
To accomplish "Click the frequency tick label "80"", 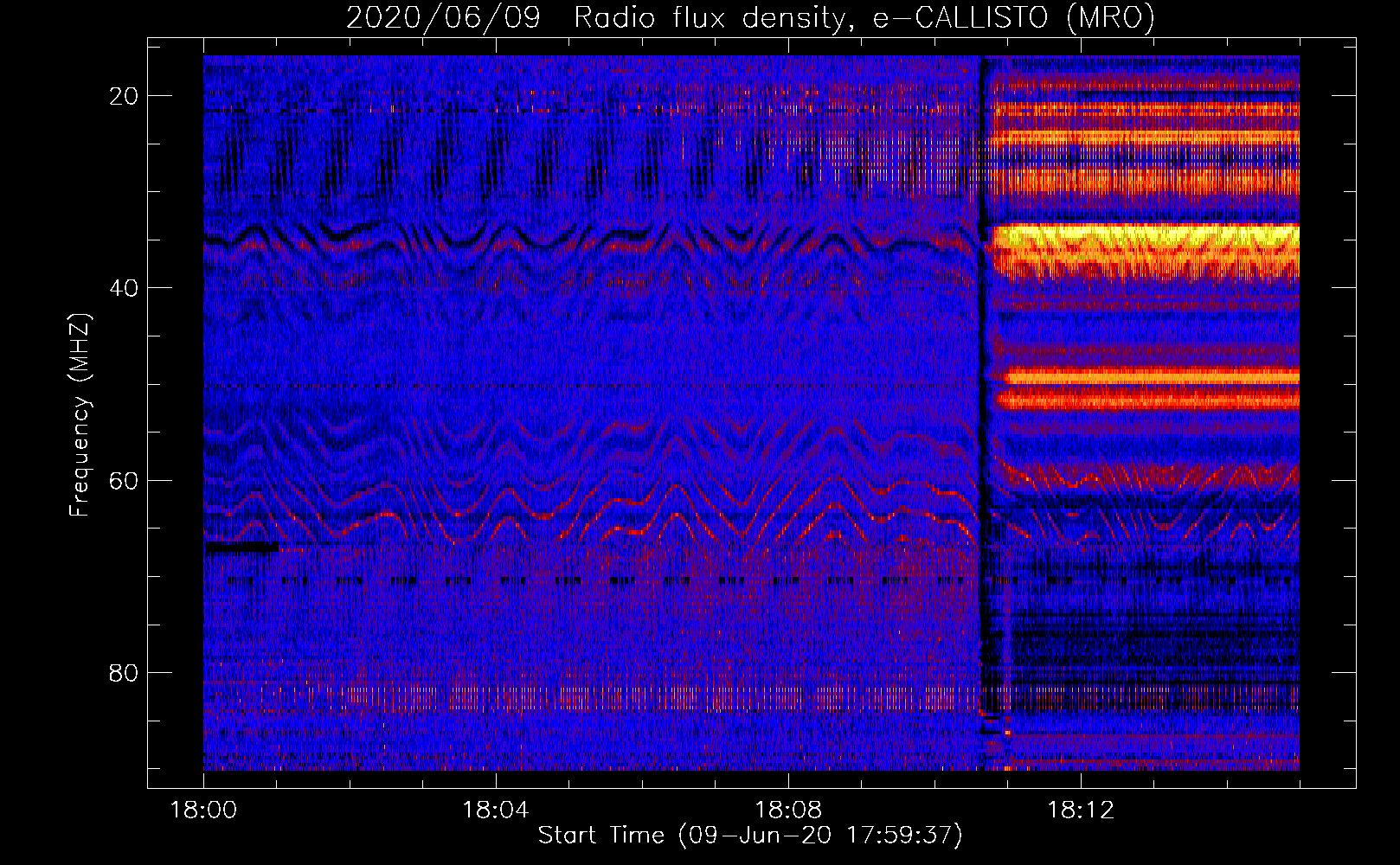I will tap(124, 672).
